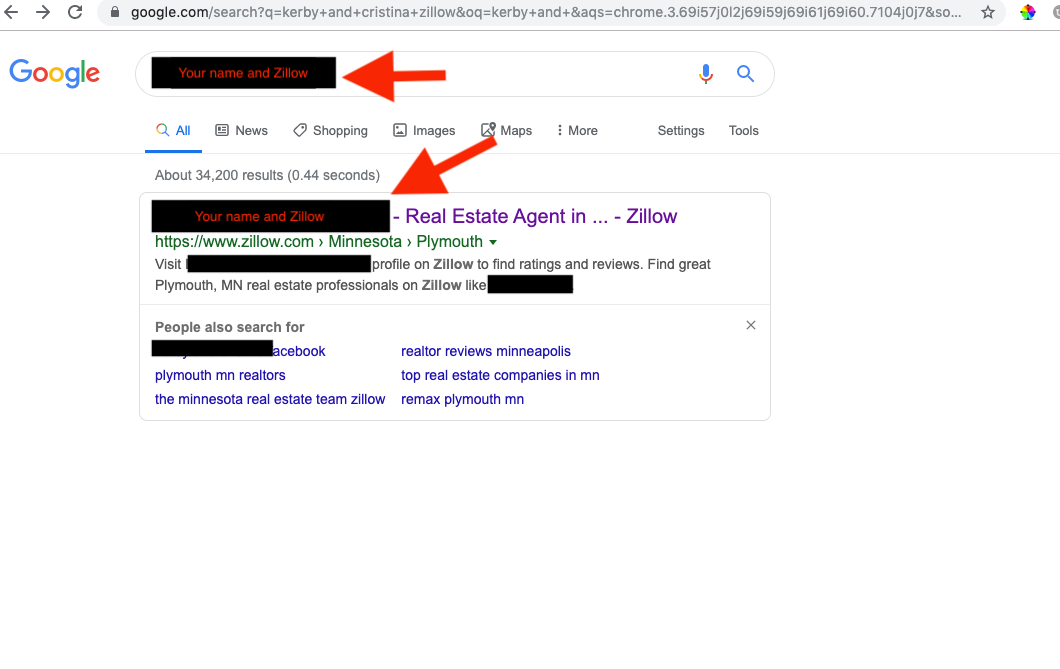This screenshot has height=669, width=1060.
Task: Open the Real Estate Agent Zillow result
Action: click(x=535, y=216)
